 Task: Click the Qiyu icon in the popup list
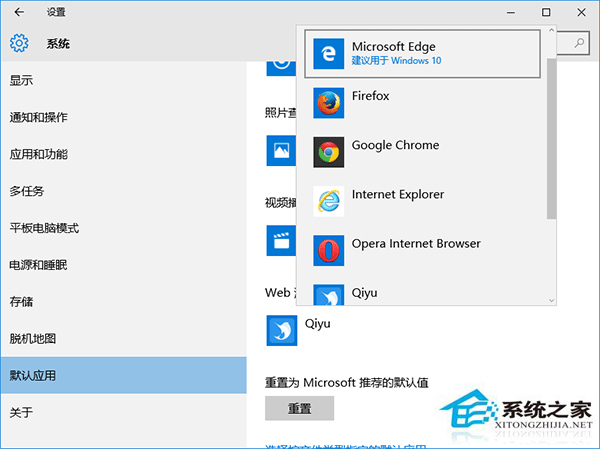328,294
